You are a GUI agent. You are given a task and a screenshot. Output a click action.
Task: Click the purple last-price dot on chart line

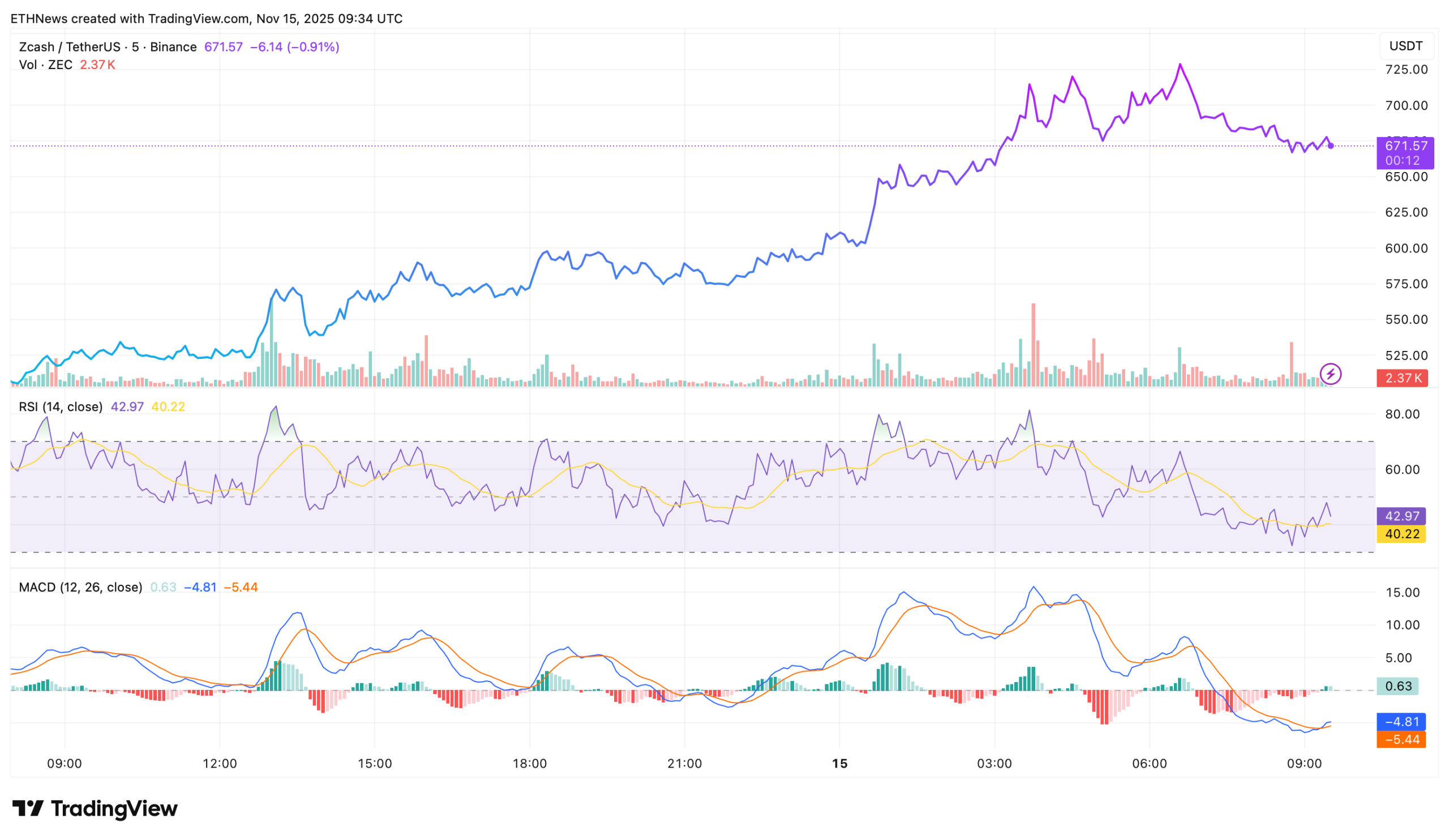(1331, 146)
